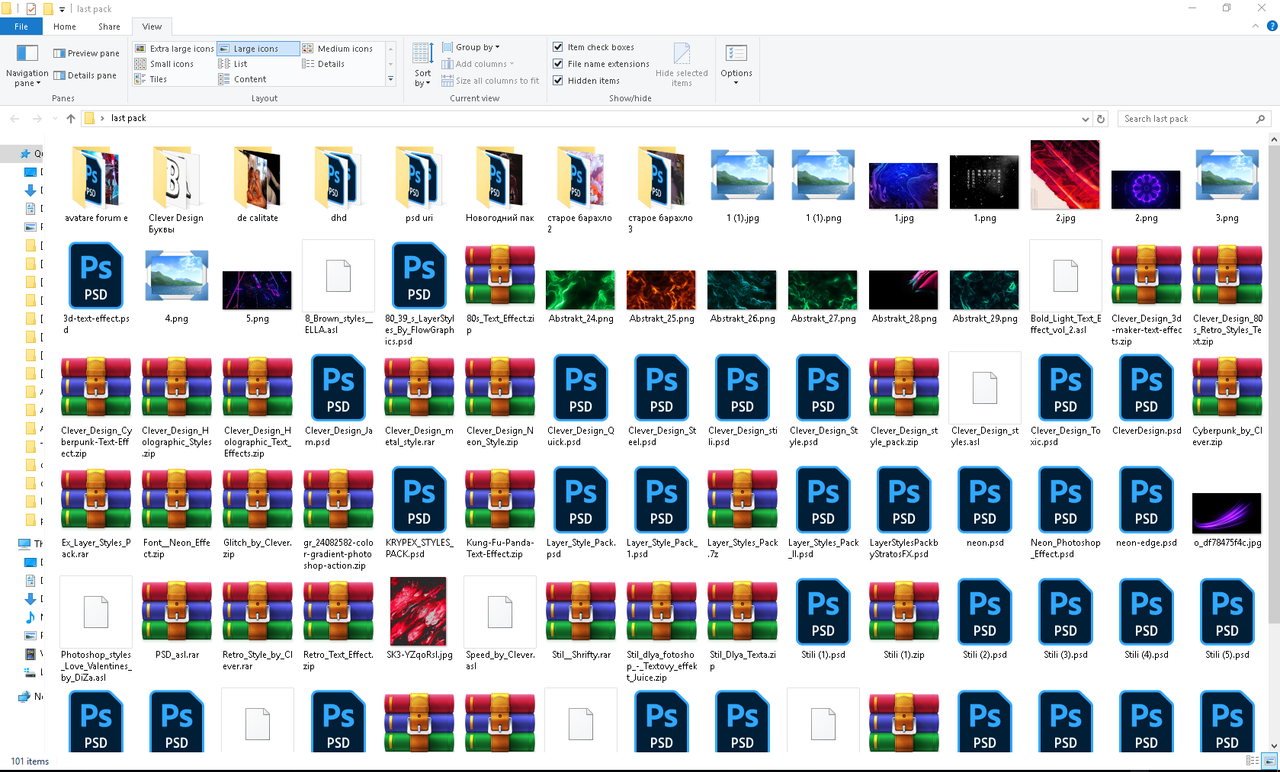The width and height of the screenshot is (1280, 772).
Task: Select the Abstrakt_25.png orange thumbnail
Action: 661,297
